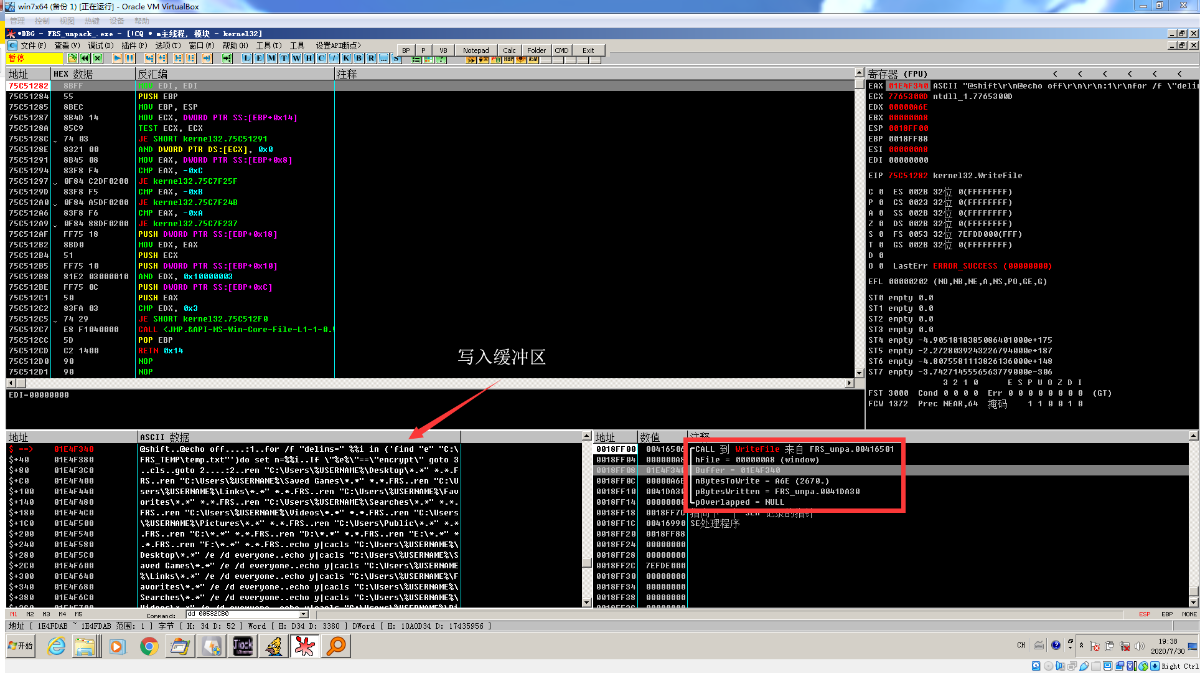Open Google Chrome from the taskbar
The height and width of the screenshot is (673, 1200).
point(148,647)
